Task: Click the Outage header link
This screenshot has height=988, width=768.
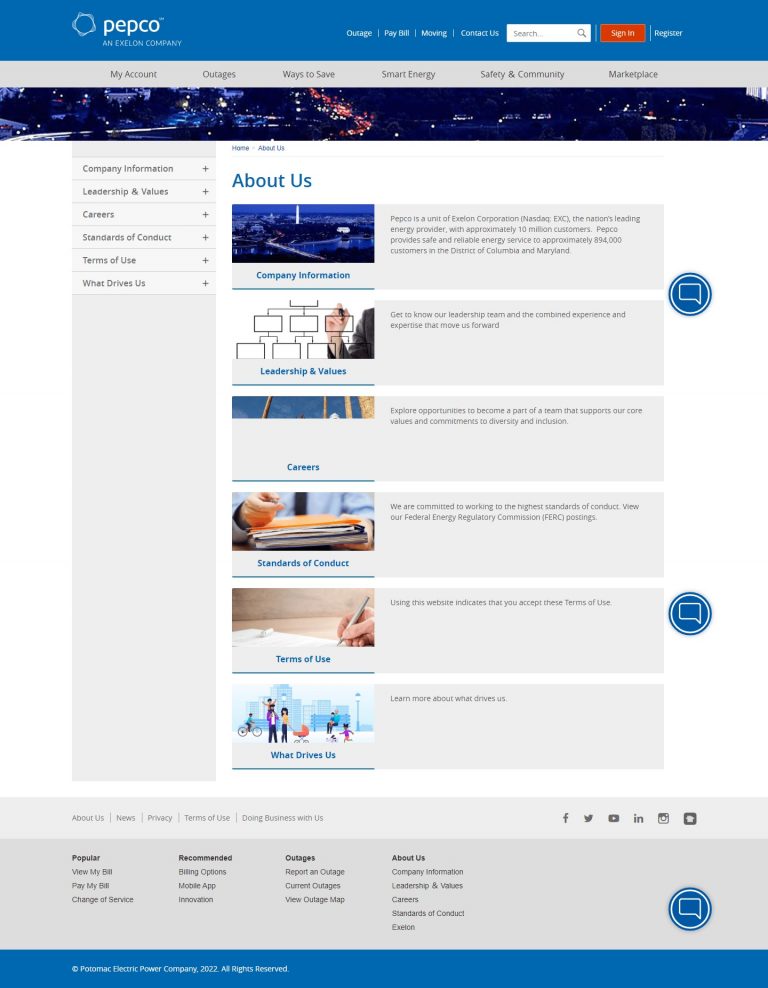Action: (x=359, y=33)
